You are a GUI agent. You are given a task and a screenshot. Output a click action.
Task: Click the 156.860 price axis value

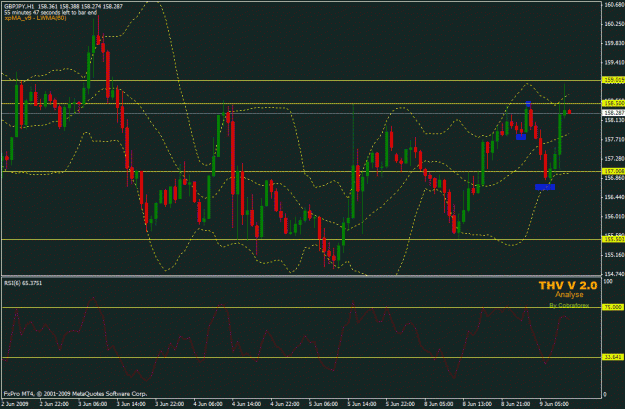point(614,178)
